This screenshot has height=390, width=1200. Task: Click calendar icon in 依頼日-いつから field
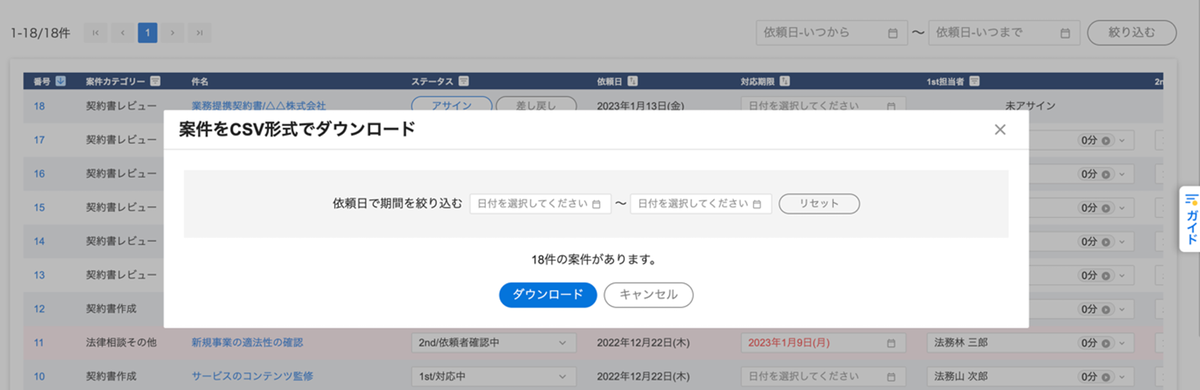click(x=893, y=33)
